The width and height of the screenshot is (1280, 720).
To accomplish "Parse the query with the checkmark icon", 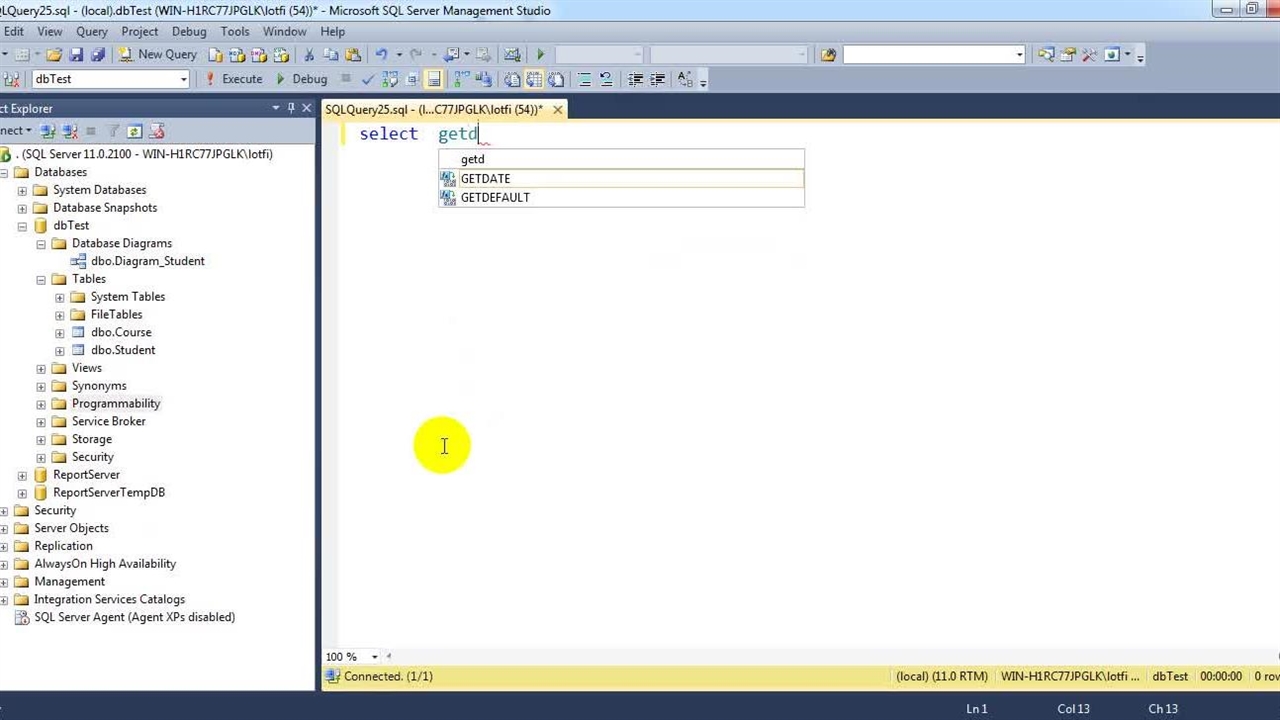I will tap(368, 79).
